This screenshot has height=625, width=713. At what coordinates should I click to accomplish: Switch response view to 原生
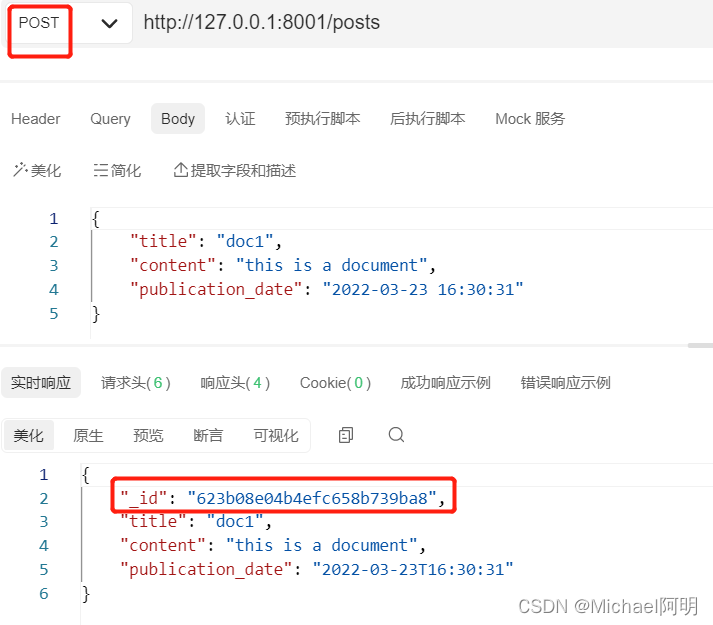pyautogui.click(x=88, y=435)
